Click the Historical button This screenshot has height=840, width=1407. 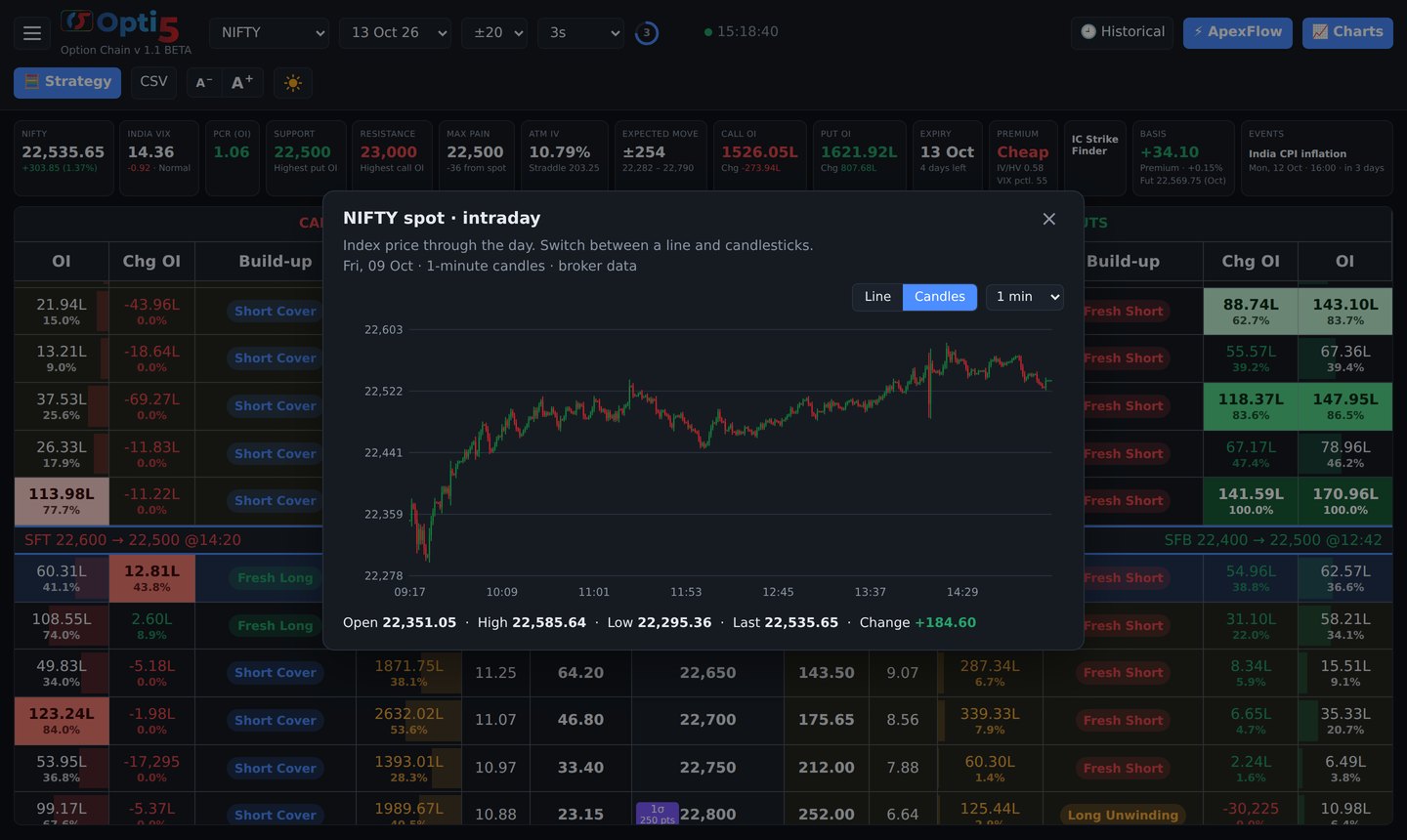click(x=1122, y=32)
